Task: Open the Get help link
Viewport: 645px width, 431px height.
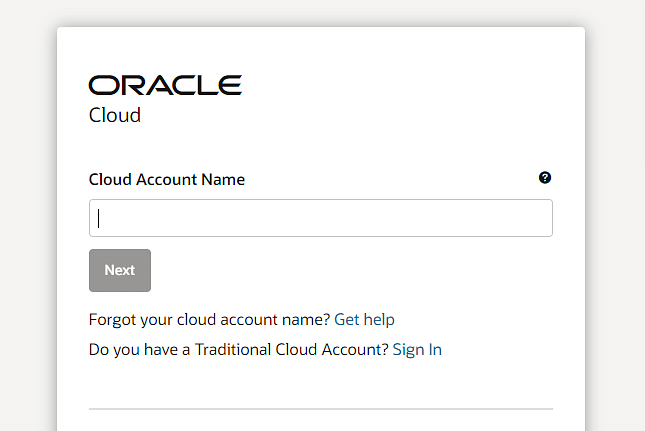Action: (364, 320)
